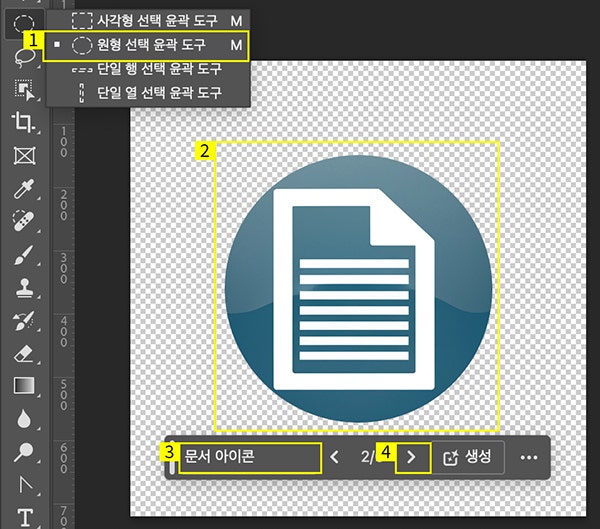
Task: Select the Brush tool
Action: [24, 255]
